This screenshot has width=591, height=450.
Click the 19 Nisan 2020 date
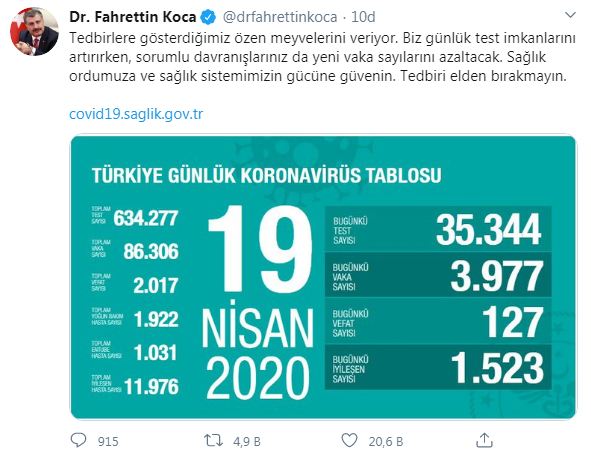[259, 302]
